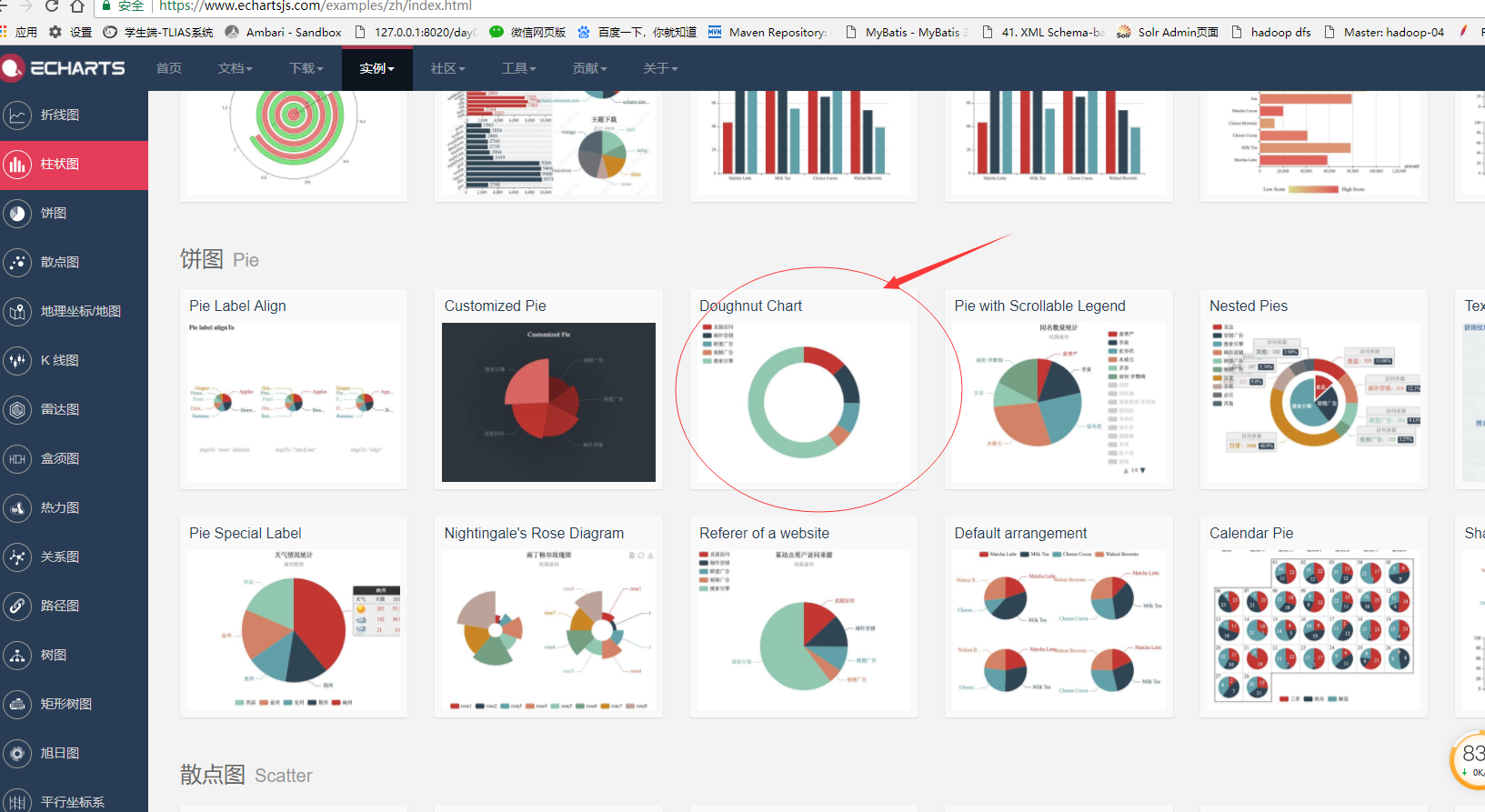Open Referer of a website thumbnail
This screenshot has height=812, width=1485.
(804, 630)
